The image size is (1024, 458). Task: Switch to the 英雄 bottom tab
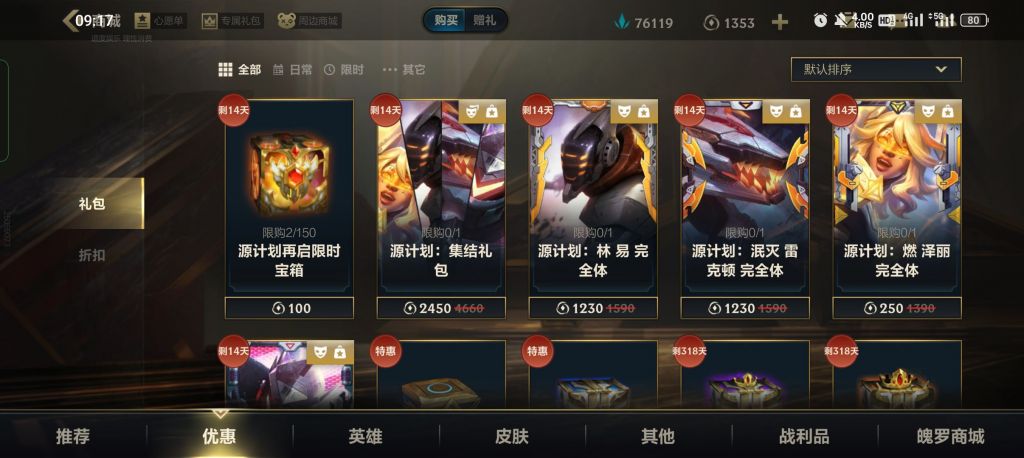coord(365,436)
